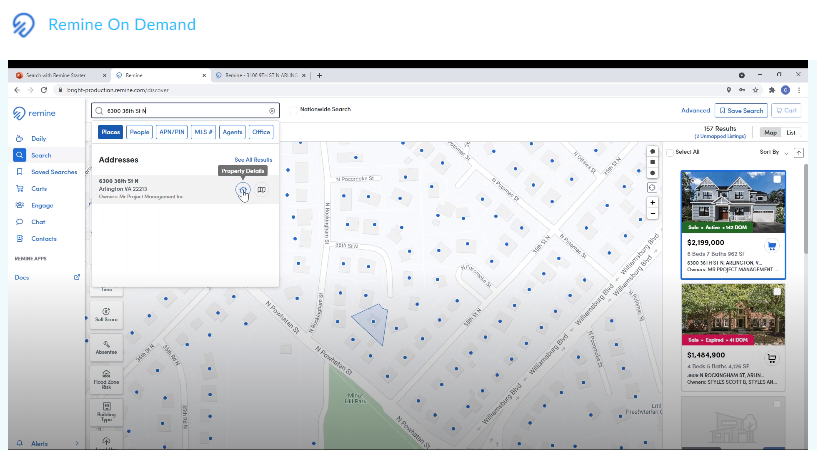Image resolution: width=817 pixels, height=450 pixels.
Task: Click the map view icon in address row
Action: pos(262,190)
